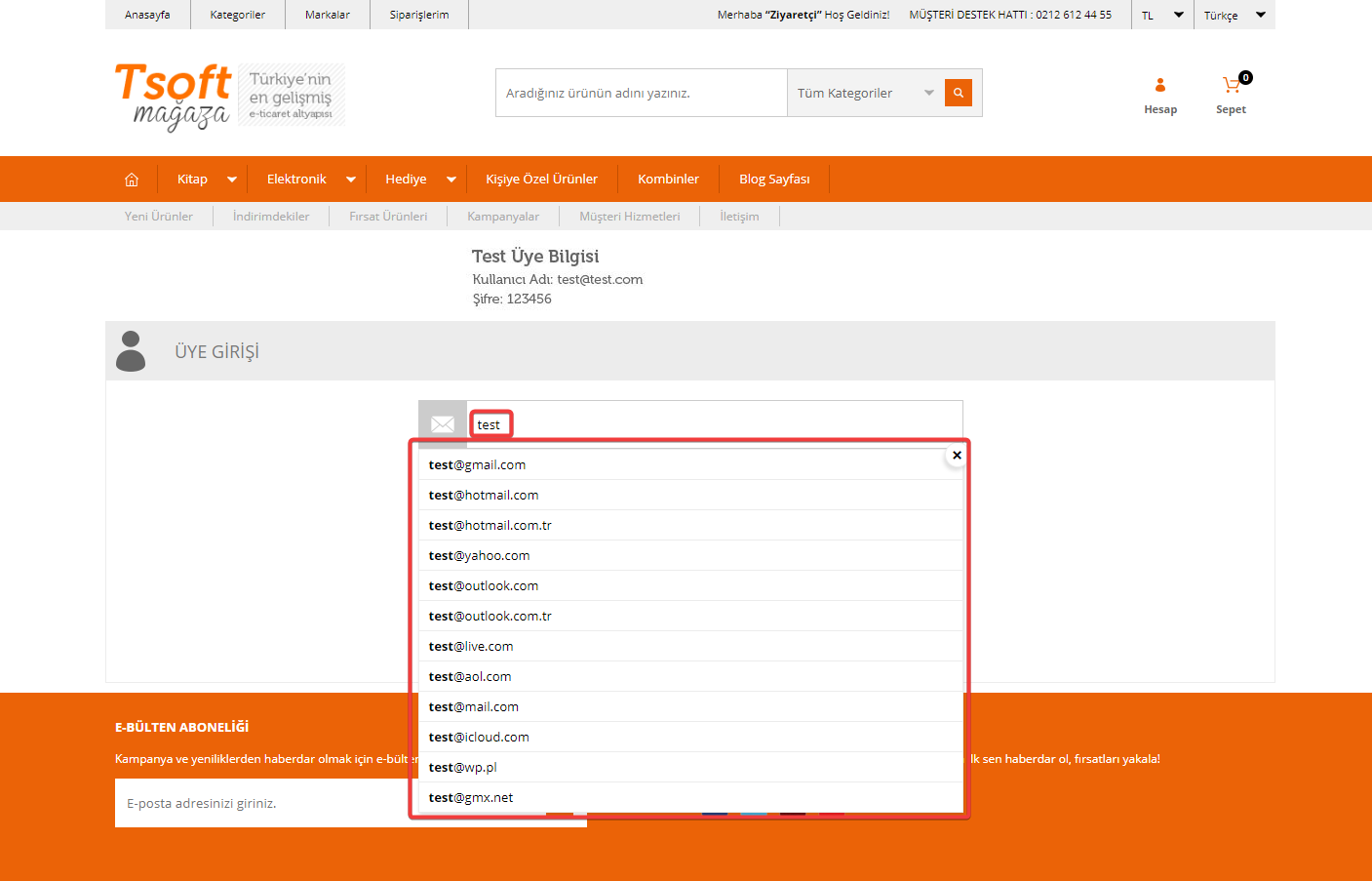Open Siparişlerim in top bar
This screenshot has height=881, width=1372.
tap(419, 15)
